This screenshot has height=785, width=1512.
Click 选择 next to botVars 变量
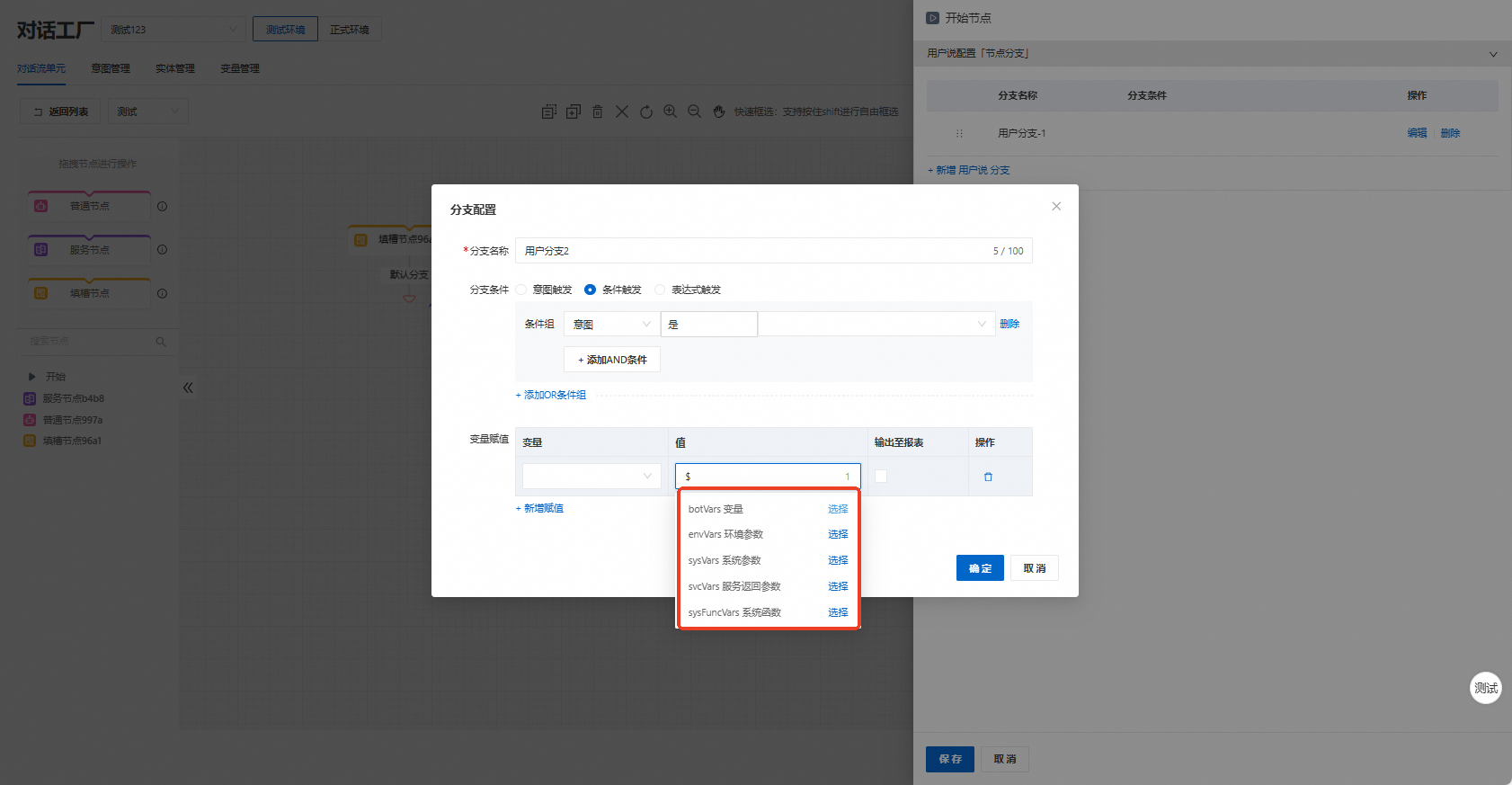click(x=838, y=509)
